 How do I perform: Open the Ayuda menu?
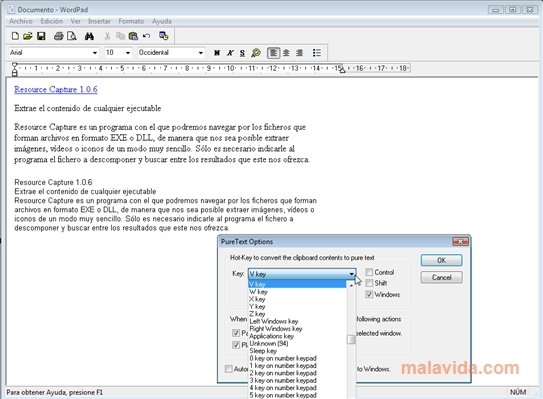162,21
